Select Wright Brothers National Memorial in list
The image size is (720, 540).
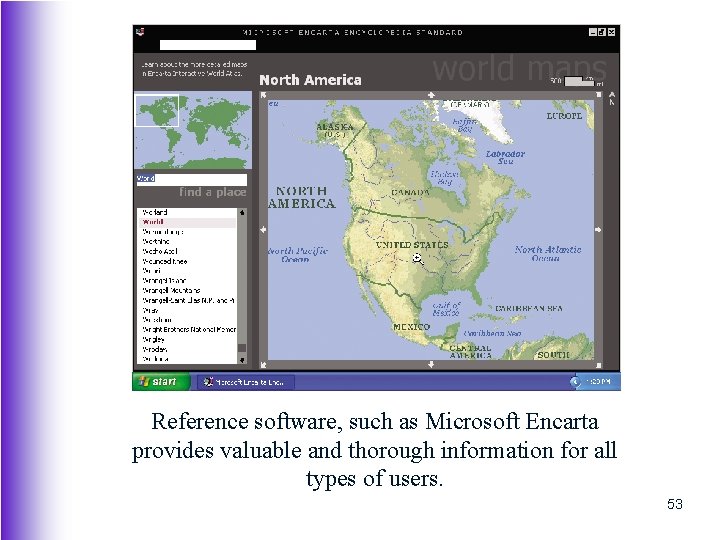coord(187,330)
